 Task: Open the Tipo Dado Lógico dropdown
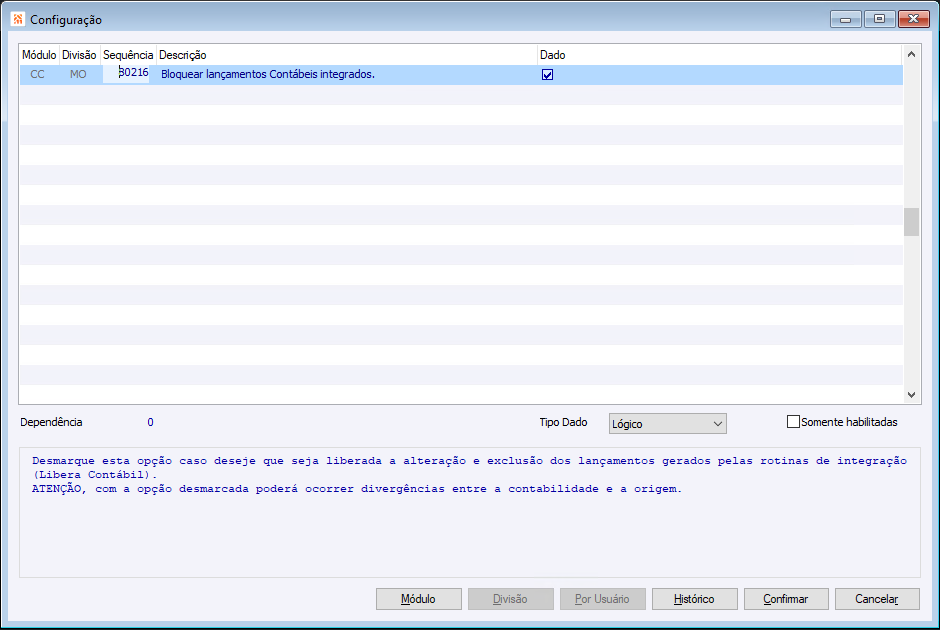667,424
